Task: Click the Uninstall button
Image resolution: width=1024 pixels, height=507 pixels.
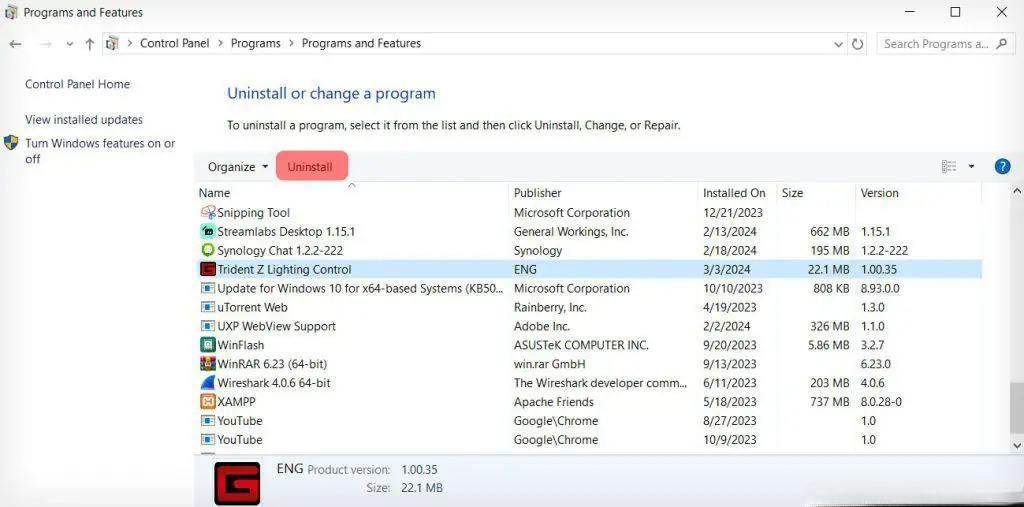Action: tap(310, 167)
